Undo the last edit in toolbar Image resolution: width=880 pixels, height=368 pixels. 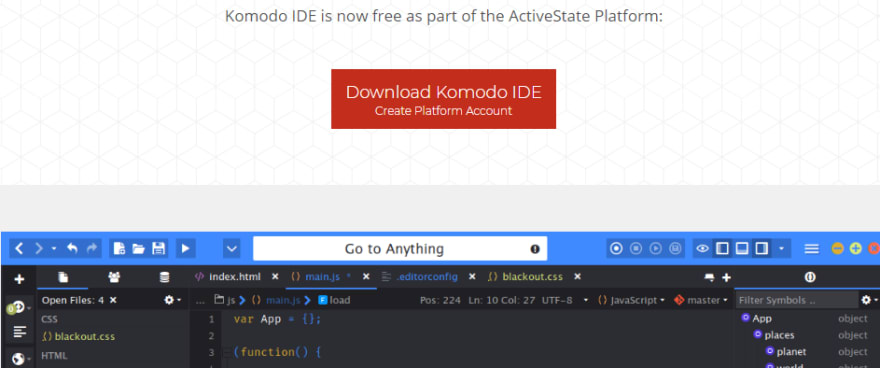click(72, 249)
